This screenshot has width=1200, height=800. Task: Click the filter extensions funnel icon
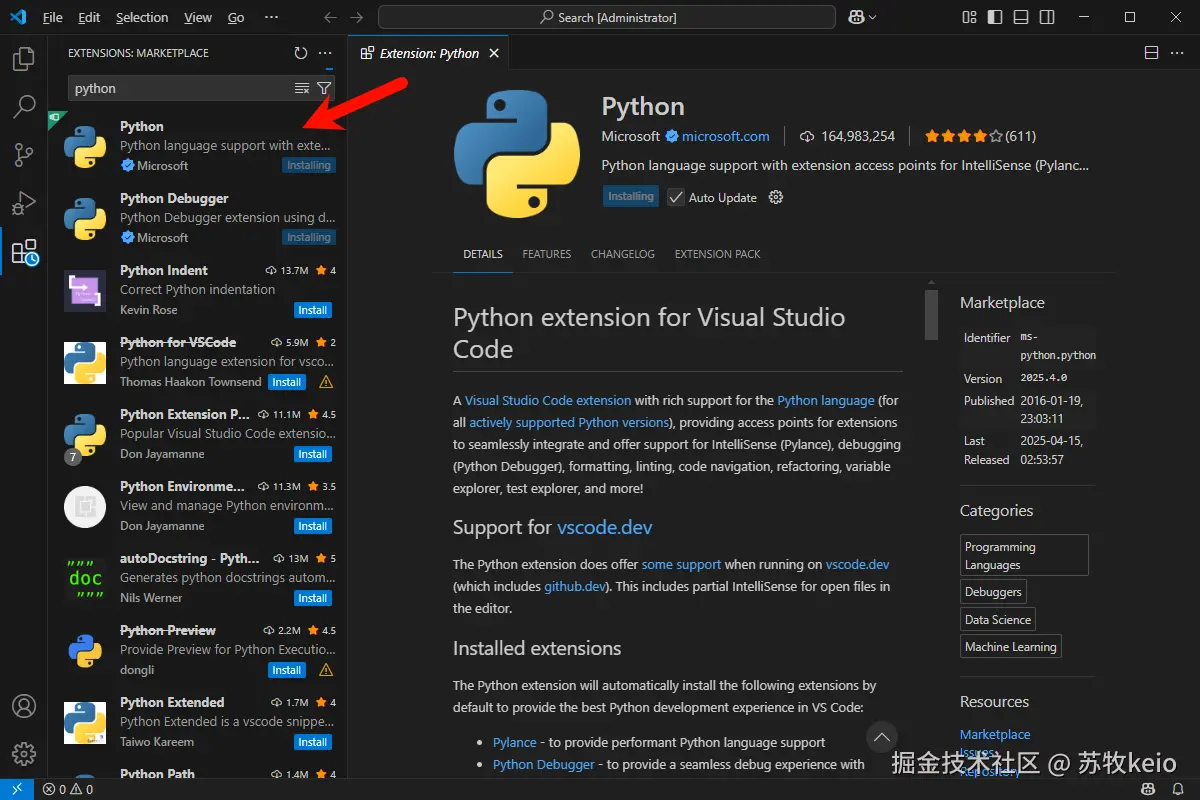(x=324, y=88)
